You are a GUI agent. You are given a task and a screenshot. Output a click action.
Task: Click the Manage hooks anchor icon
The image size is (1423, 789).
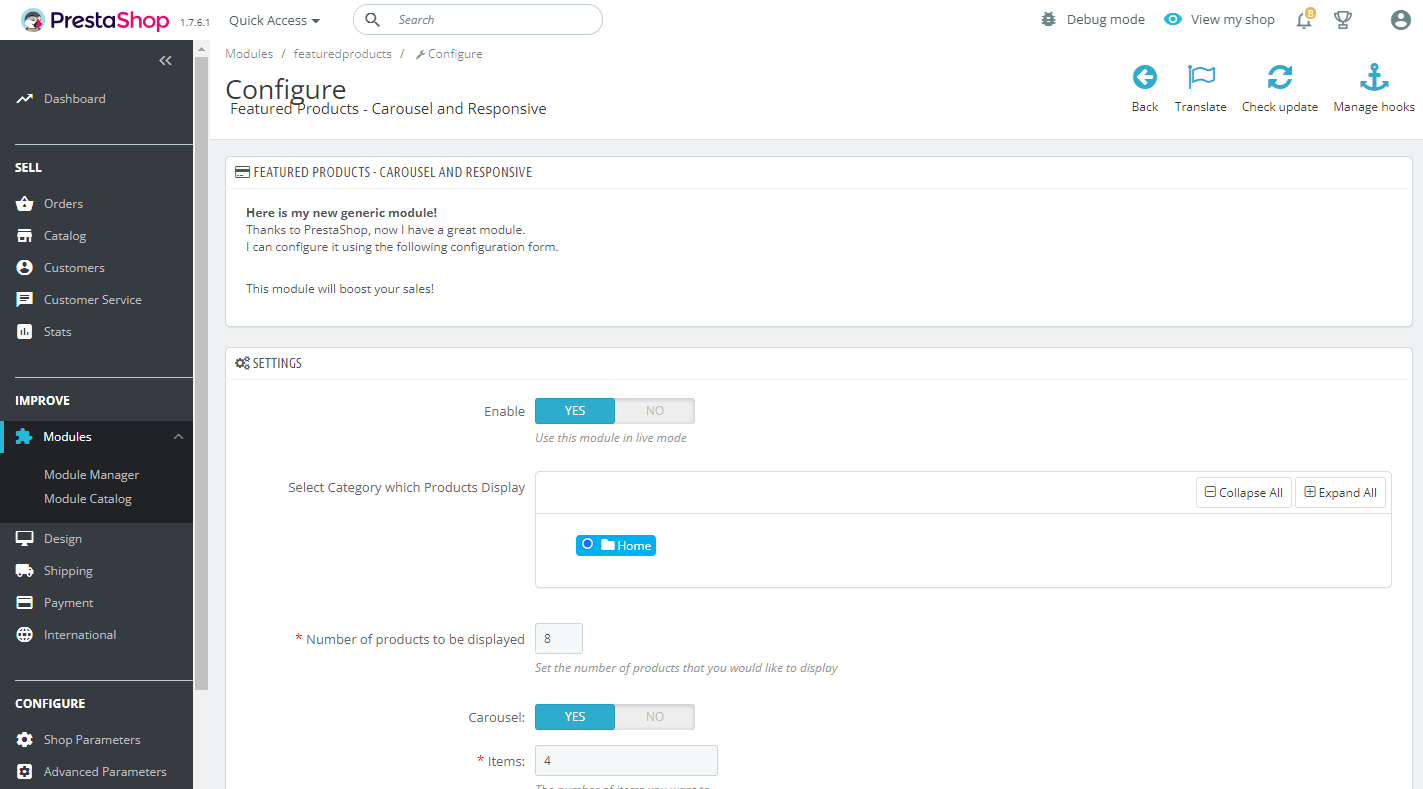[x=1374, y=77]
